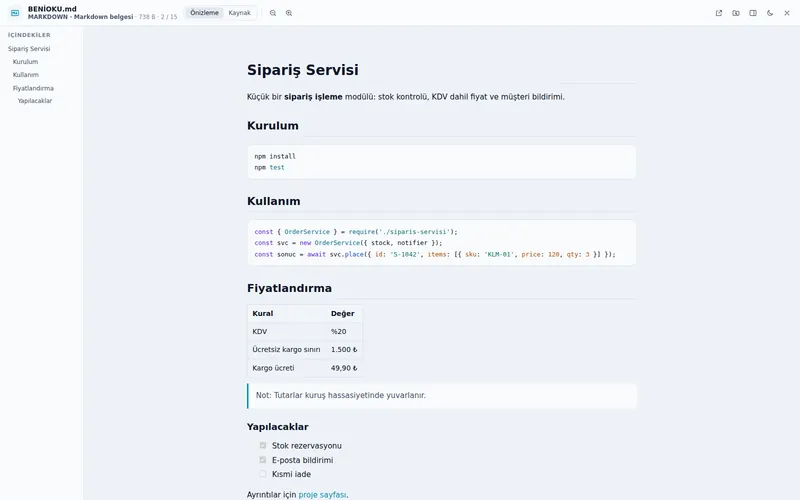800x500 pixels.
Task: Close the preview window
Action: tap(787, 13)
